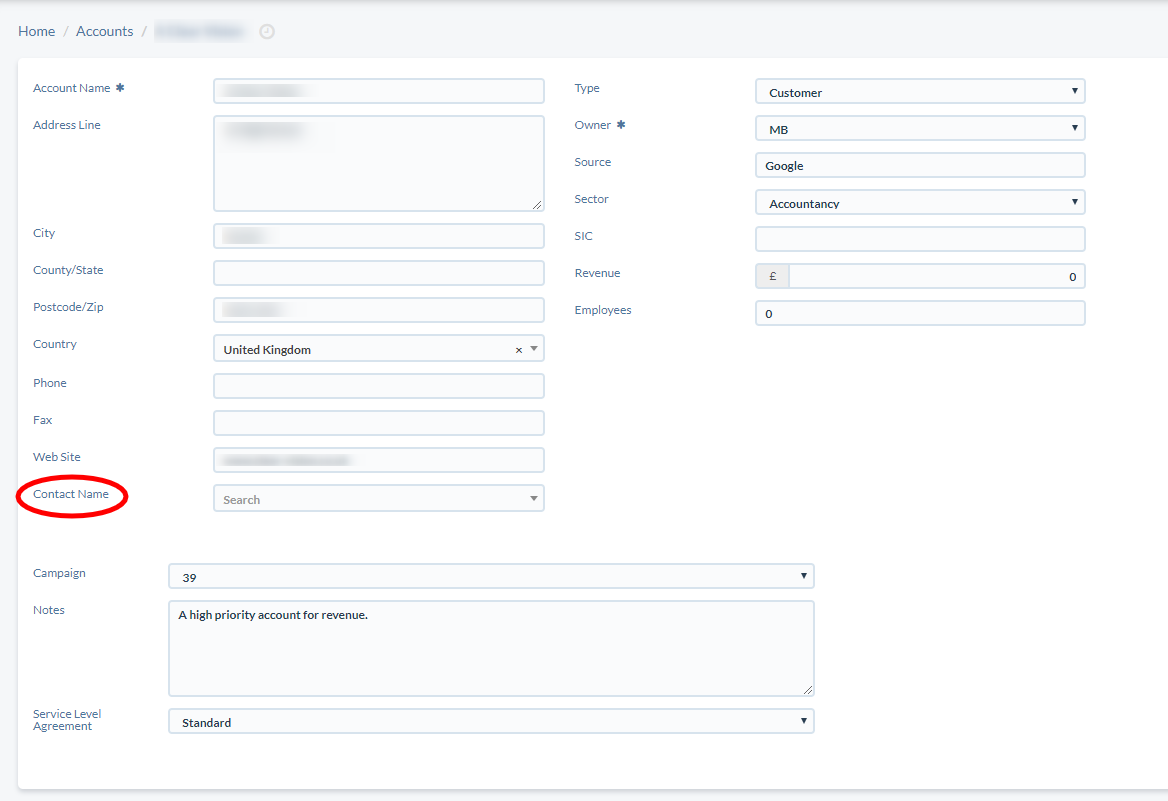Open Accounts breadcrumb link
Screen dimensions: 1168x801
pos(104,31)
